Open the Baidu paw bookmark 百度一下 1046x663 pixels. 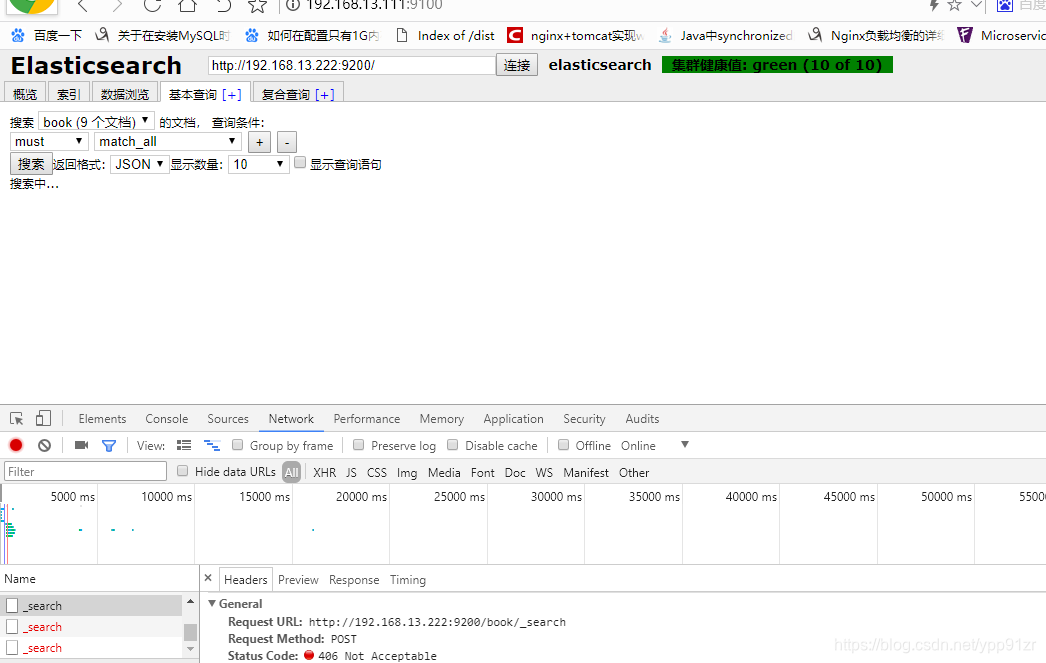pyautogui.click(x=47, y=35)
